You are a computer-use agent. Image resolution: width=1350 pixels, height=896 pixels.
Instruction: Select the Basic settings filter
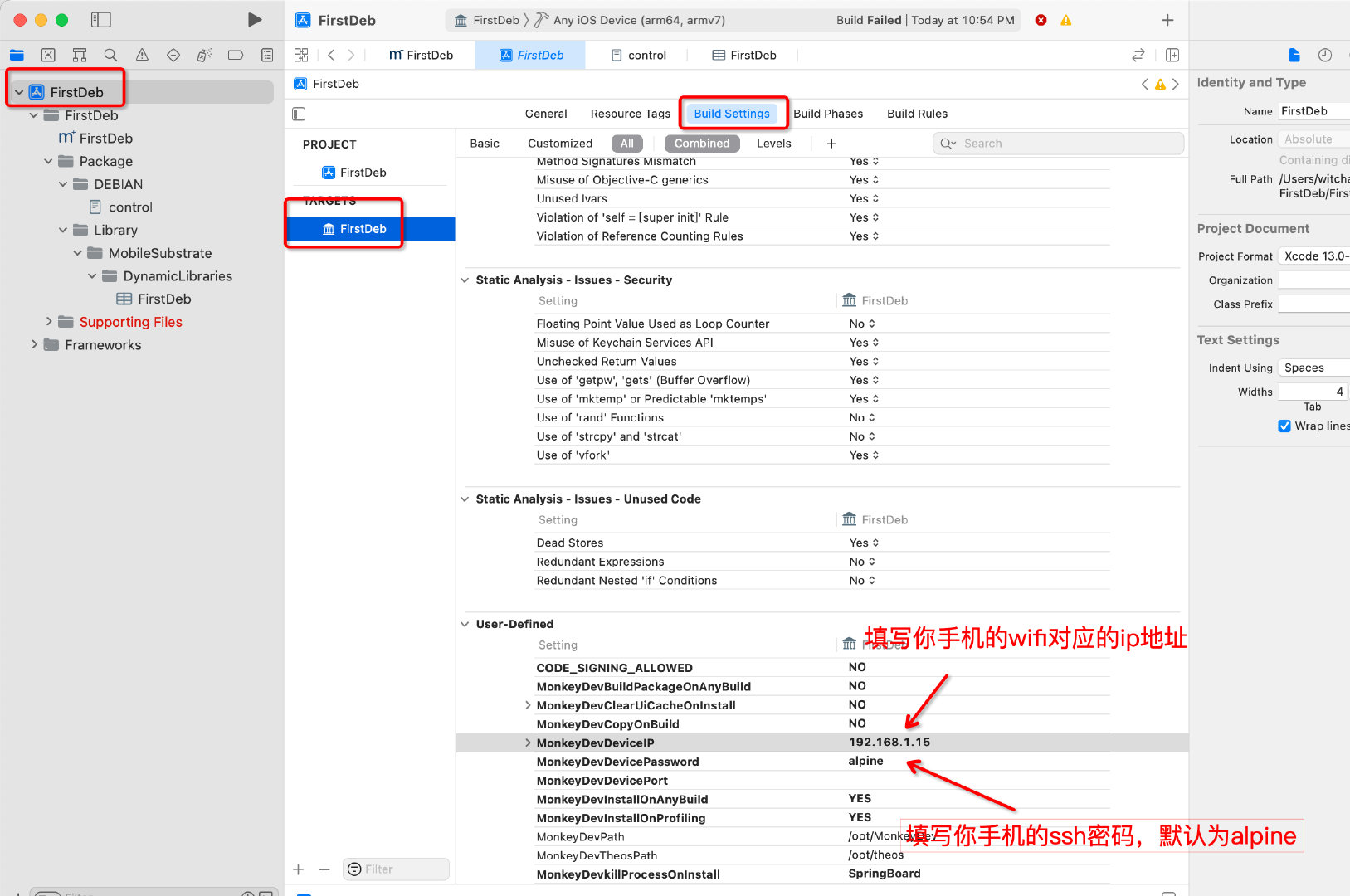(x=485, y=144)
